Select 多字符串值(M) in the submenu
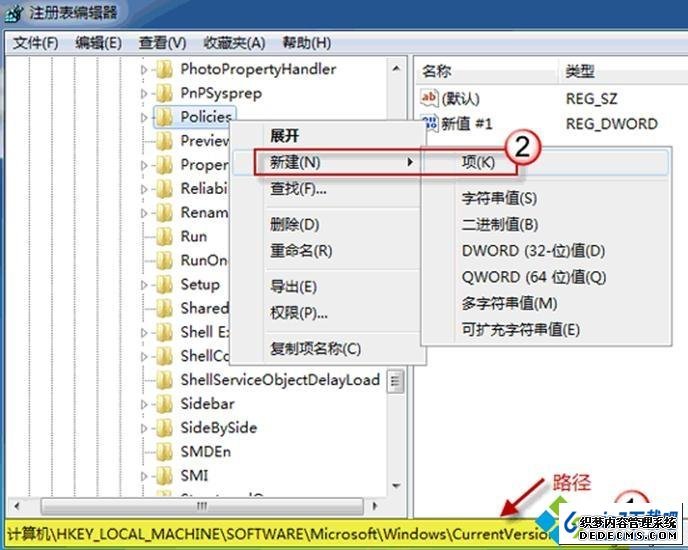This screenshot has height=550, width=688. (x=546, y=303)
